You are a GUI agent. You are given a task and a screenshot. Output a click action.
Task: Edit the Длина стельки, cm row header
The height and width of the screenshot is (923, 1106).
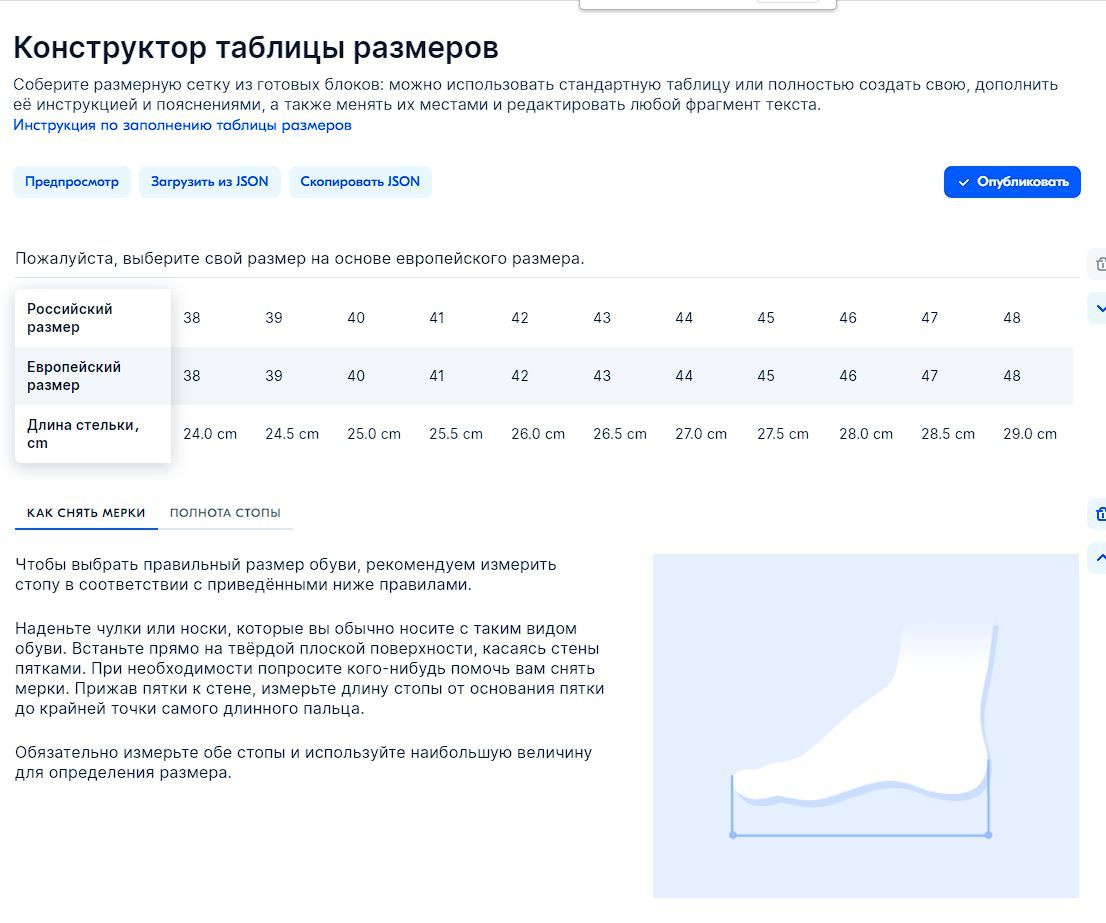(x=92, y=434)
